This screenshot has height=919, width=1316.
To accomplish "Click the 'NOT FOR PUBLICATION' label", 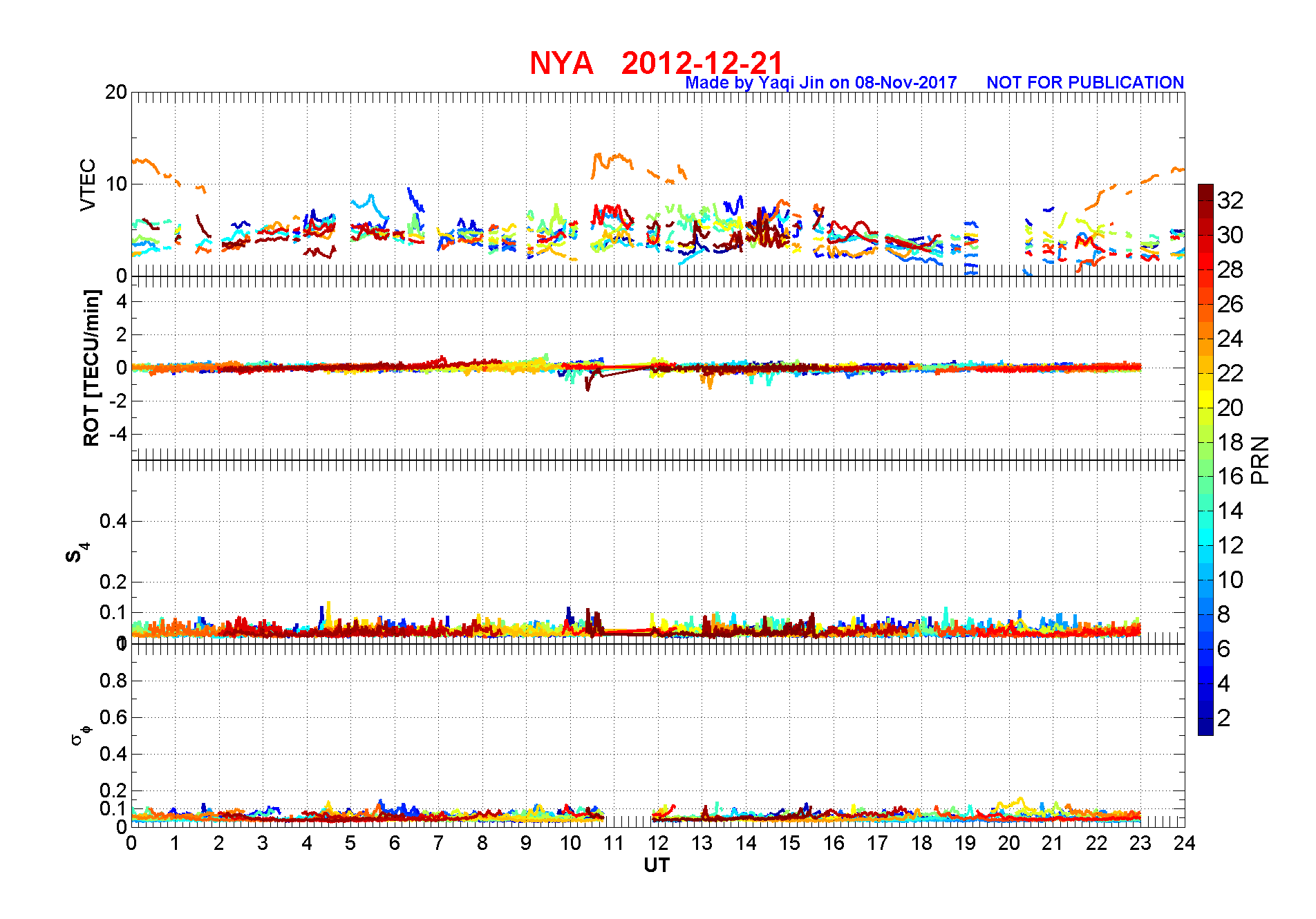I will (x=1085, y=83).
